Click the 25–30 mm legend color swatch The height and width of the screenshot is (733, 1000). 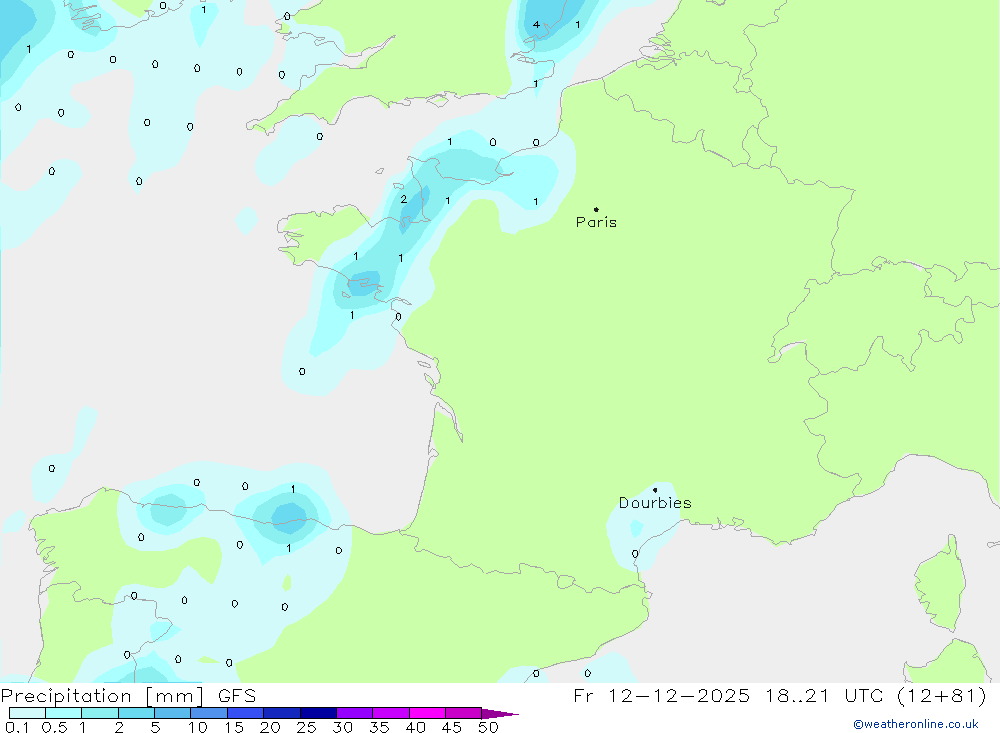point(318,713)
